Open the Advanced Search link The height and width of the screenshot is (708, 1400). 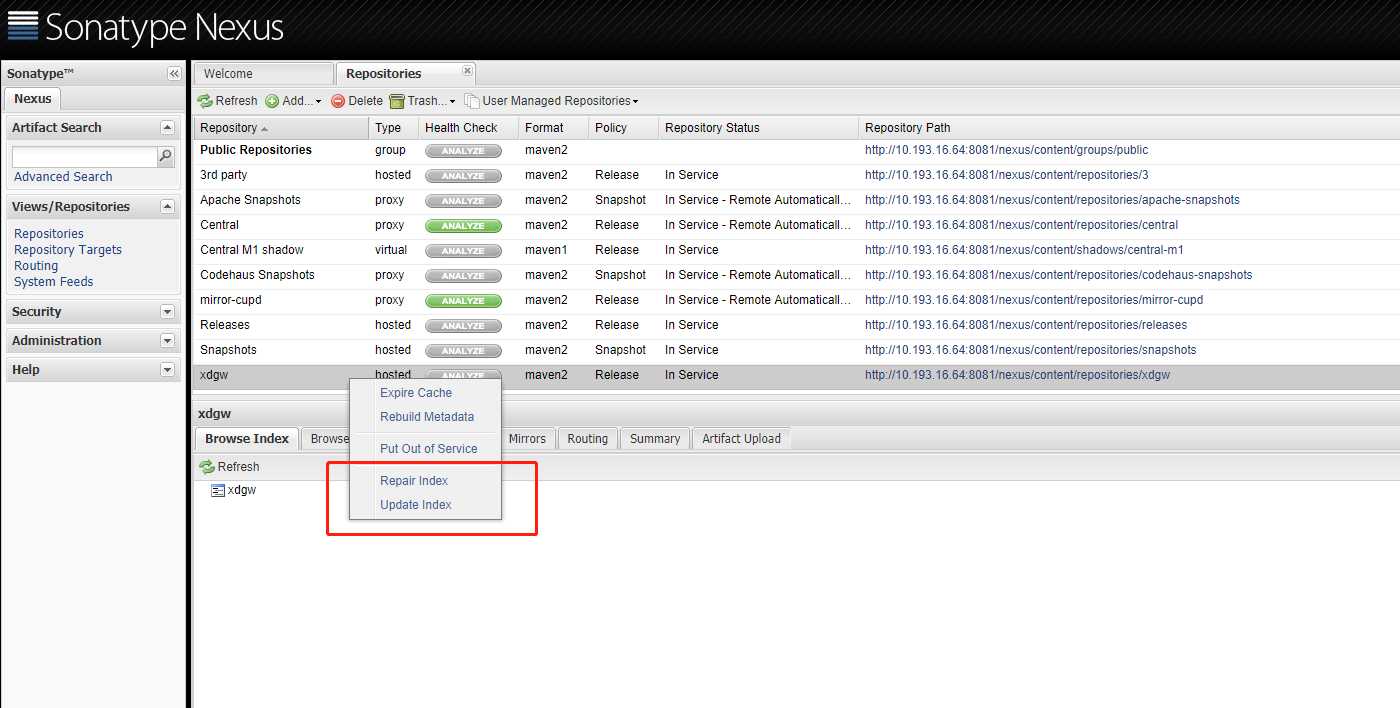pos(63,177)
